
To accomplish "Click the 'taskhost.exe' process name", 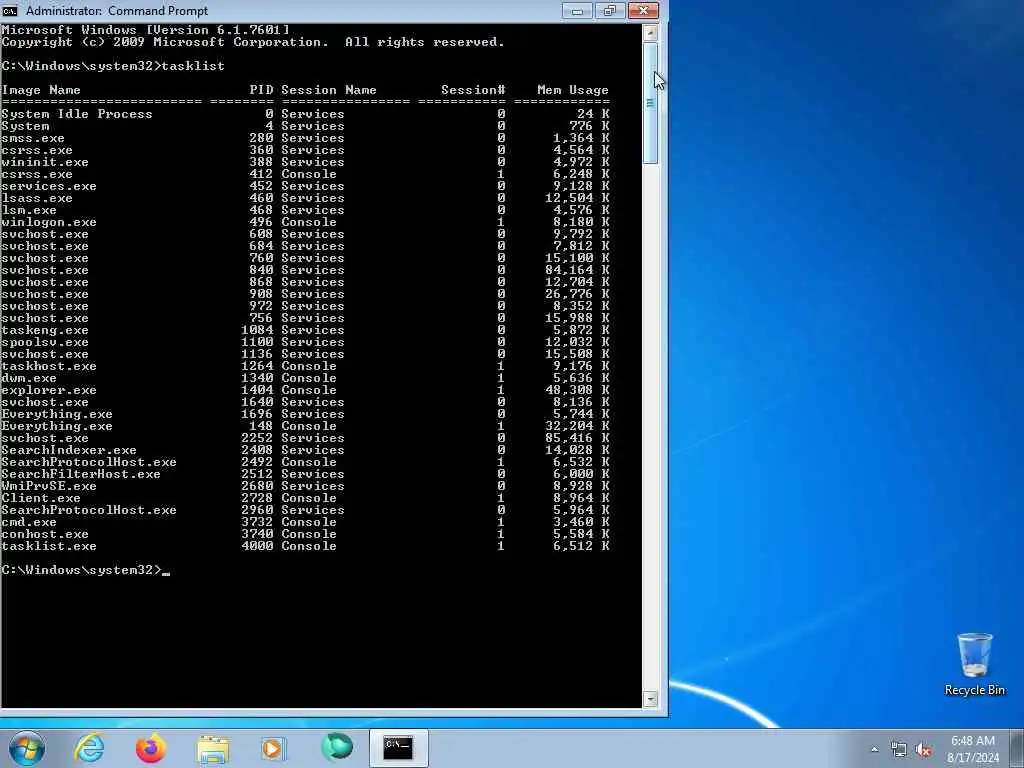I will pyautogui.click(x=49, y=366).
